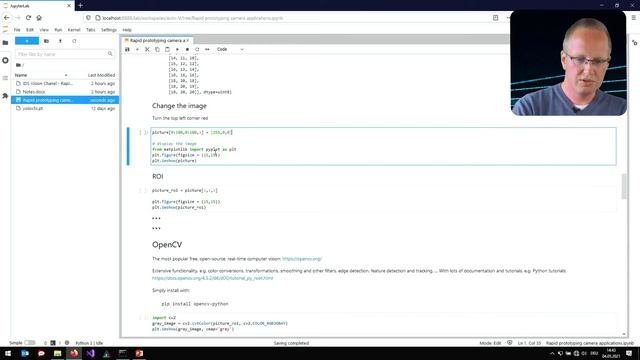The width and height of the screenshot is (640, 360).
Task: Open Outlook from the taskbar
Action: coord(25,353)
